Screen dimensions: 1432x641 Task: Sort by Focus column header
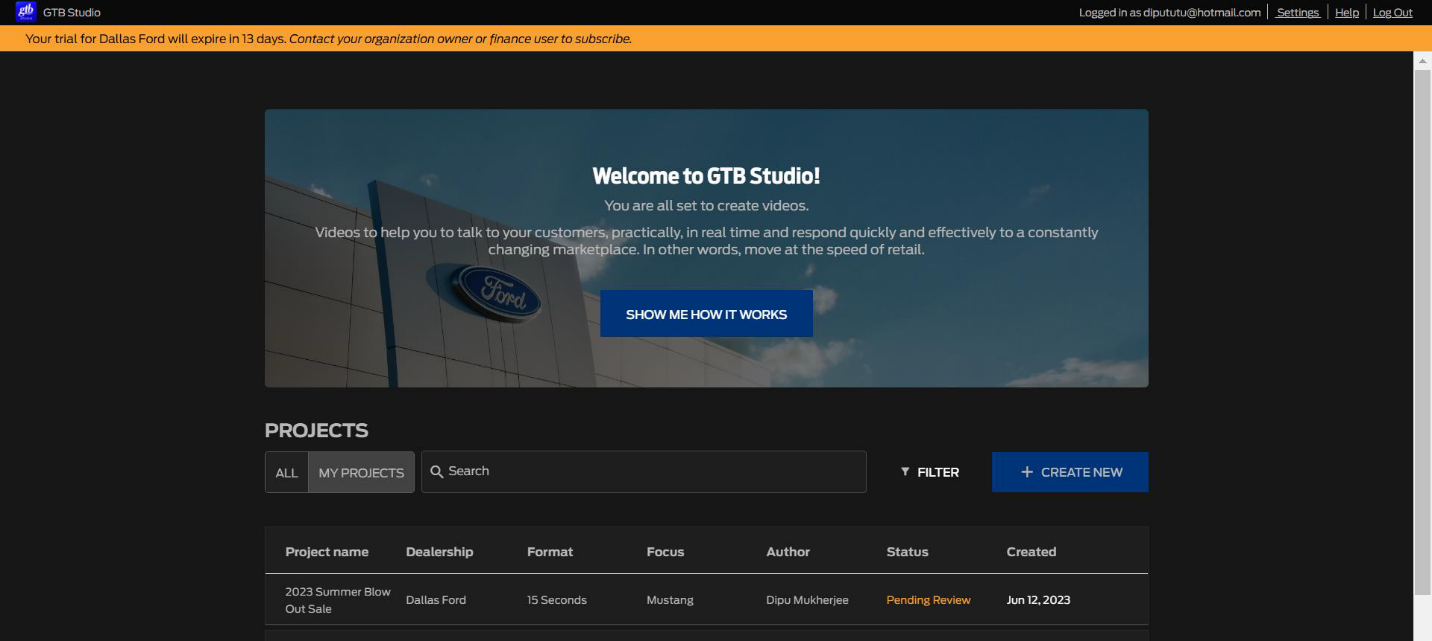click(665, 552)
